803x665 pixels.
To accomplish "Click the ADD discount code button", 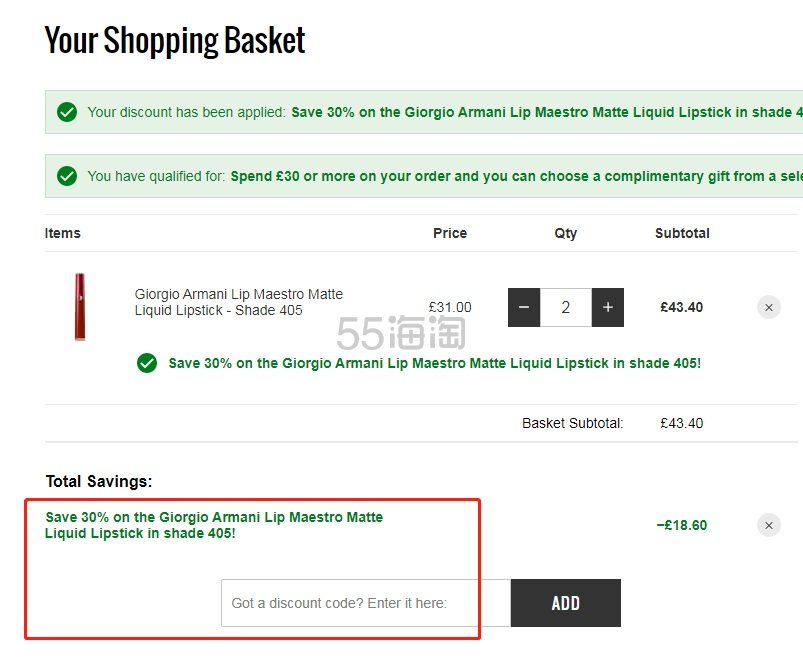I will pyautogui.click(x=566, y=603).
